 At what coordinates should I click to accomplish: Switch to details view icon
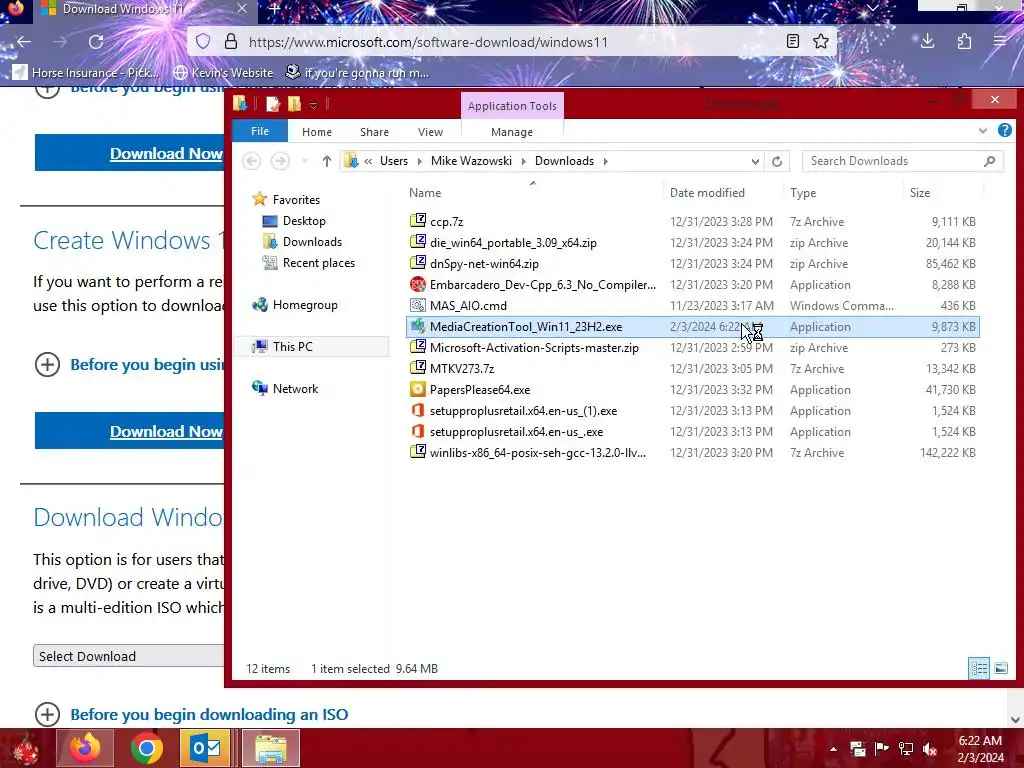tap(979, 668)
